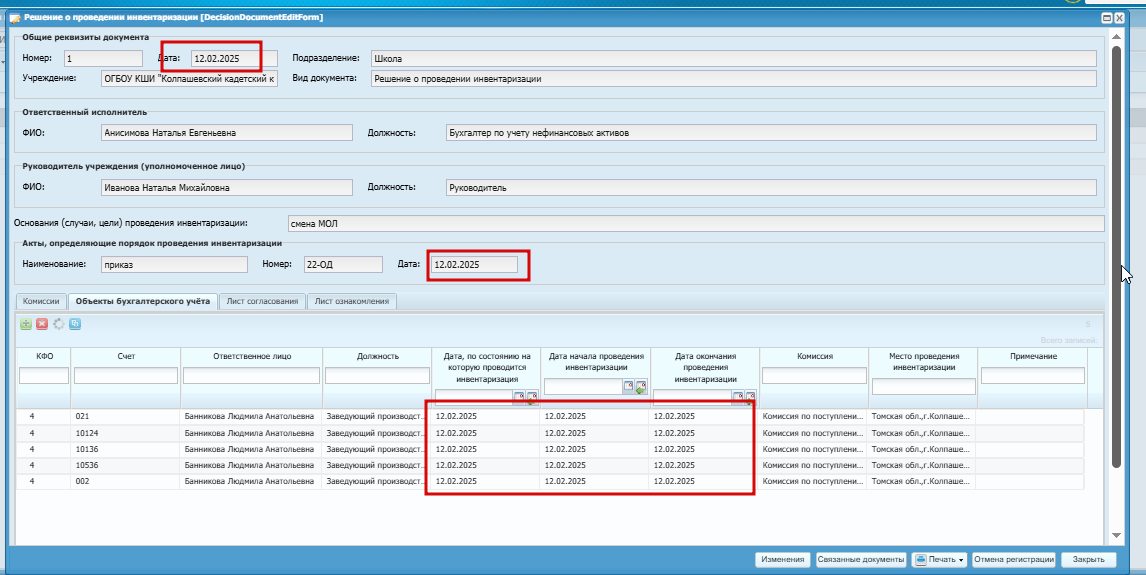Image resolution: width=1146 pixels, height=575 pixels.
Task: Click the Отмена регистрации button
Action: 1014,560
